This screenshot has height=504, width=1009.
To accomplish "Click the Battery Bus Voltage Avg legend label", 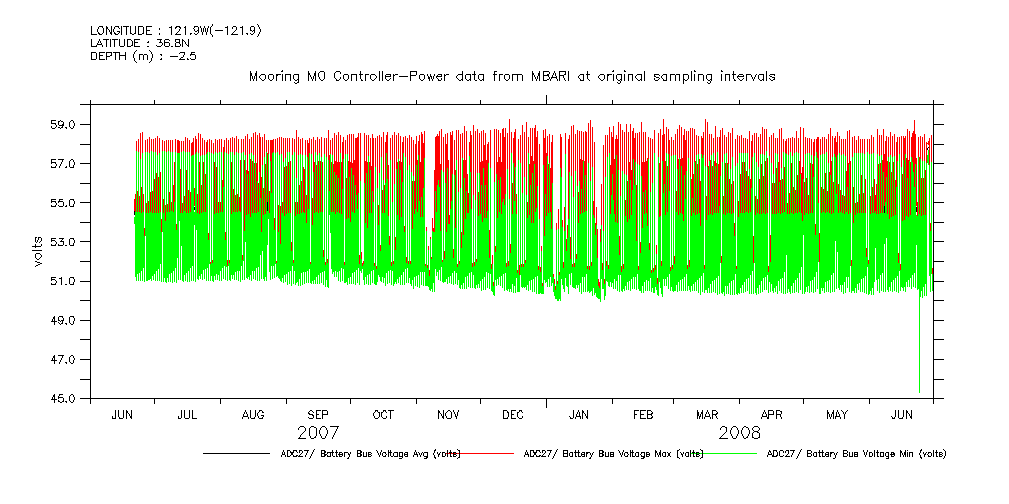I will pyautogui.click(x=370, y=454).
